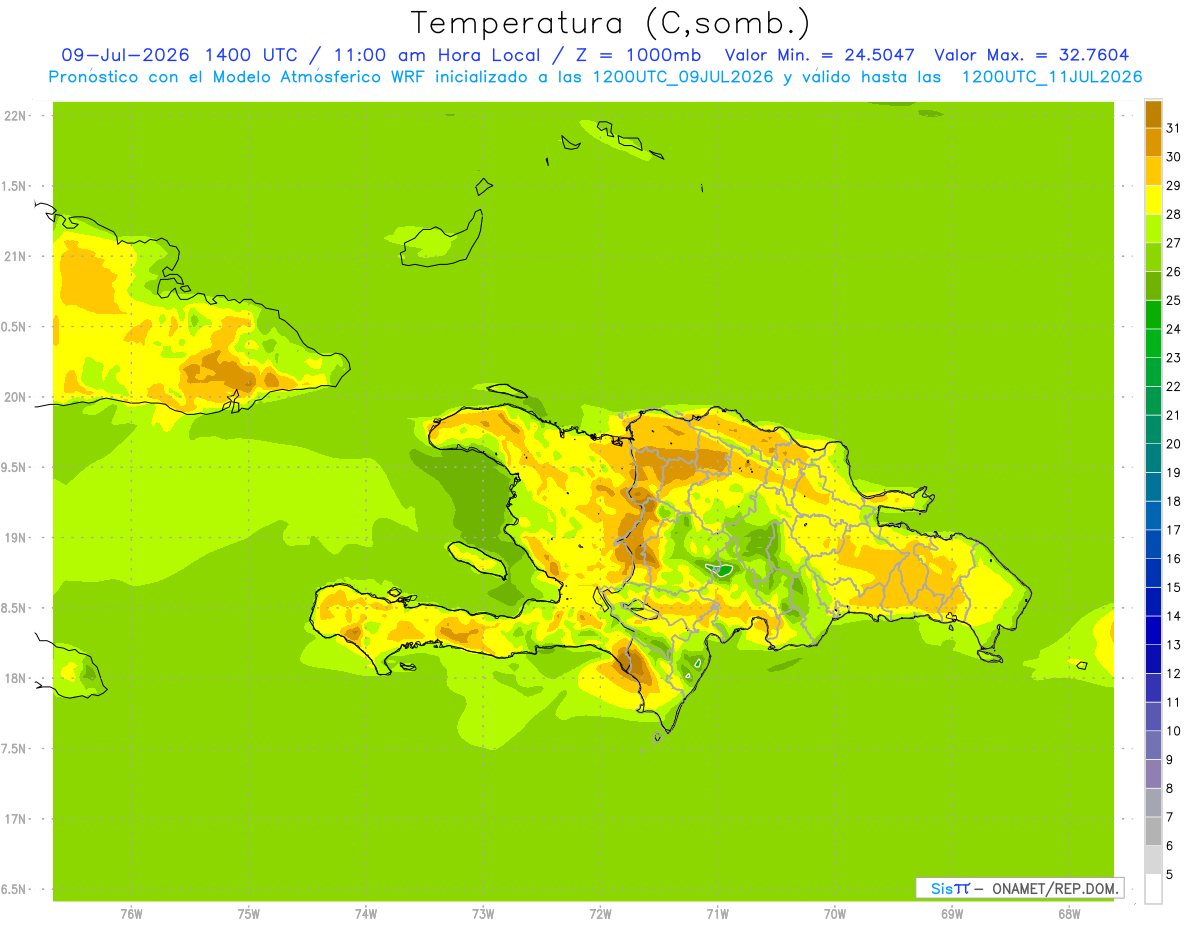Select the Valor Min. = 24.5047 value
The width and height of the screenshot is (1200, 927).
820,55
